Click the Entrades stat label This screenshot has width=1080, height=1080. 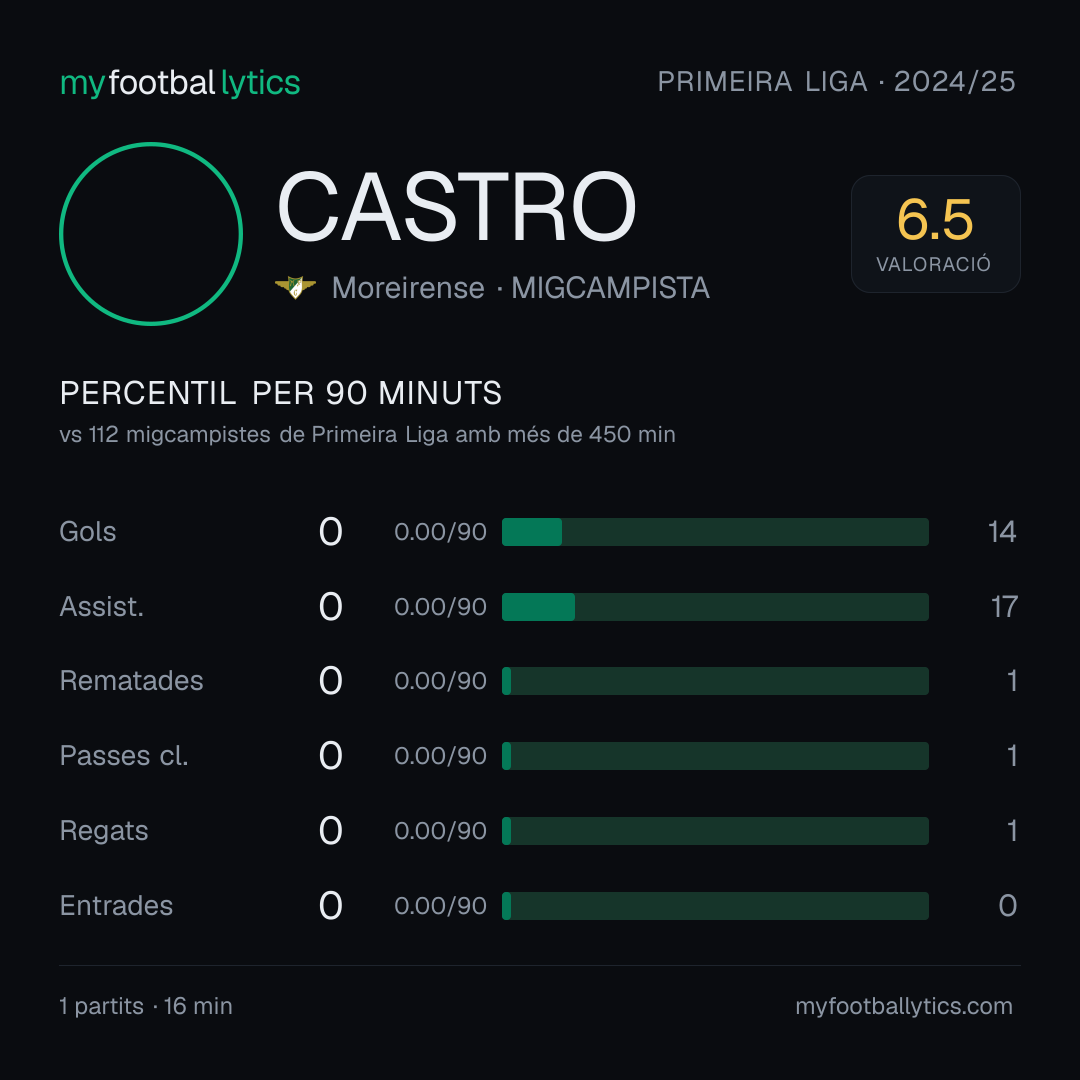click(116, 906)
